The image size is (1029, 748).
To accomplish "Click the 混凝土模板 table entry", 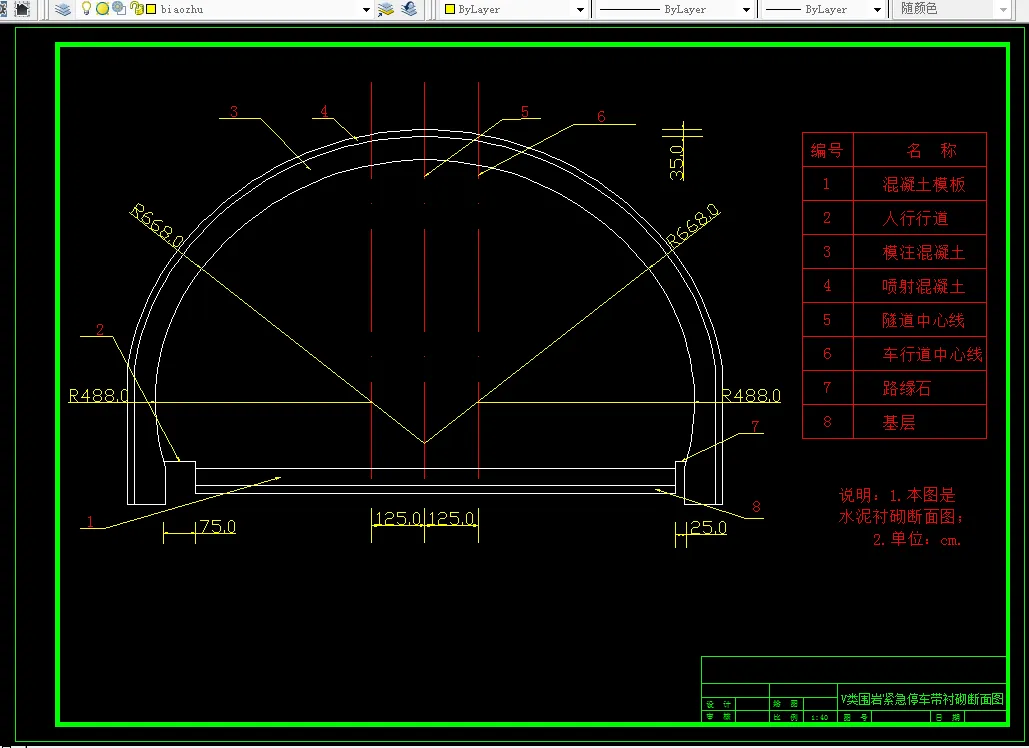I will pos(924,184).
